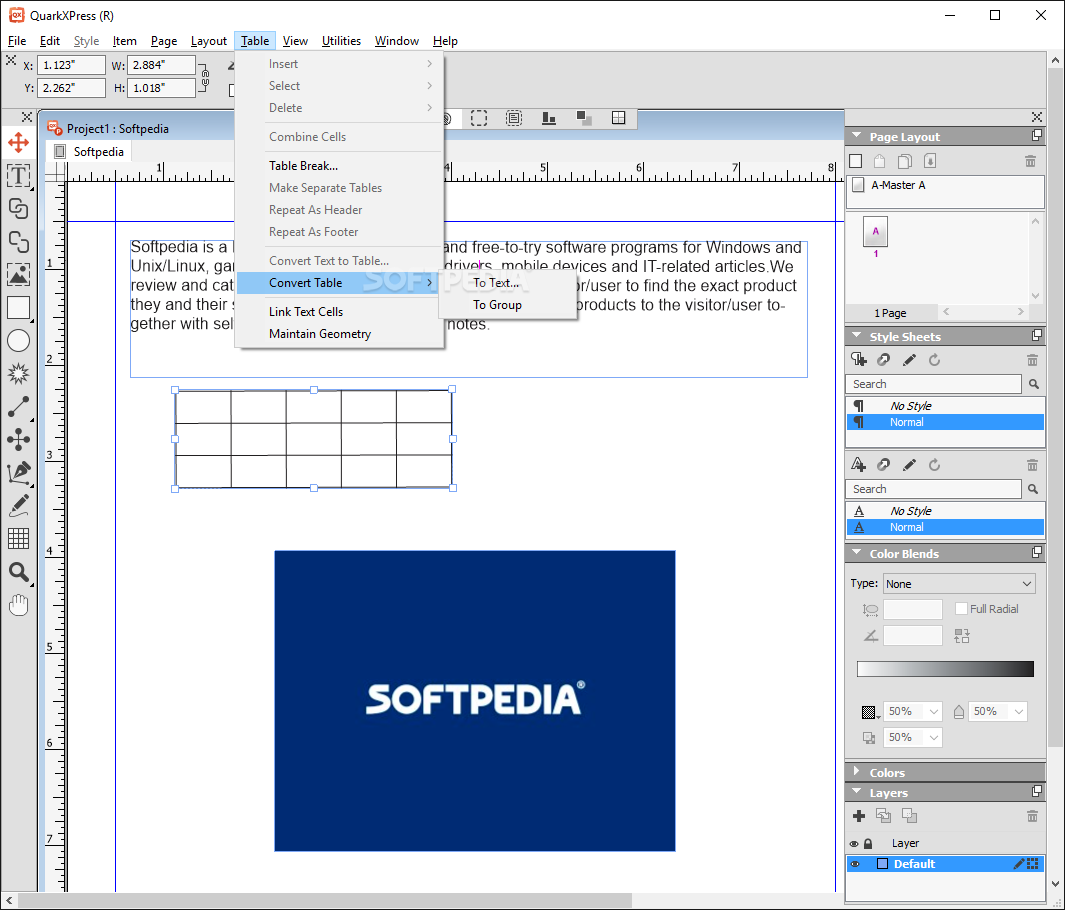This screenshot has width=1065, height=910.
Task: Toggle Layers panel lock column icon
Action: click(868, 843)
